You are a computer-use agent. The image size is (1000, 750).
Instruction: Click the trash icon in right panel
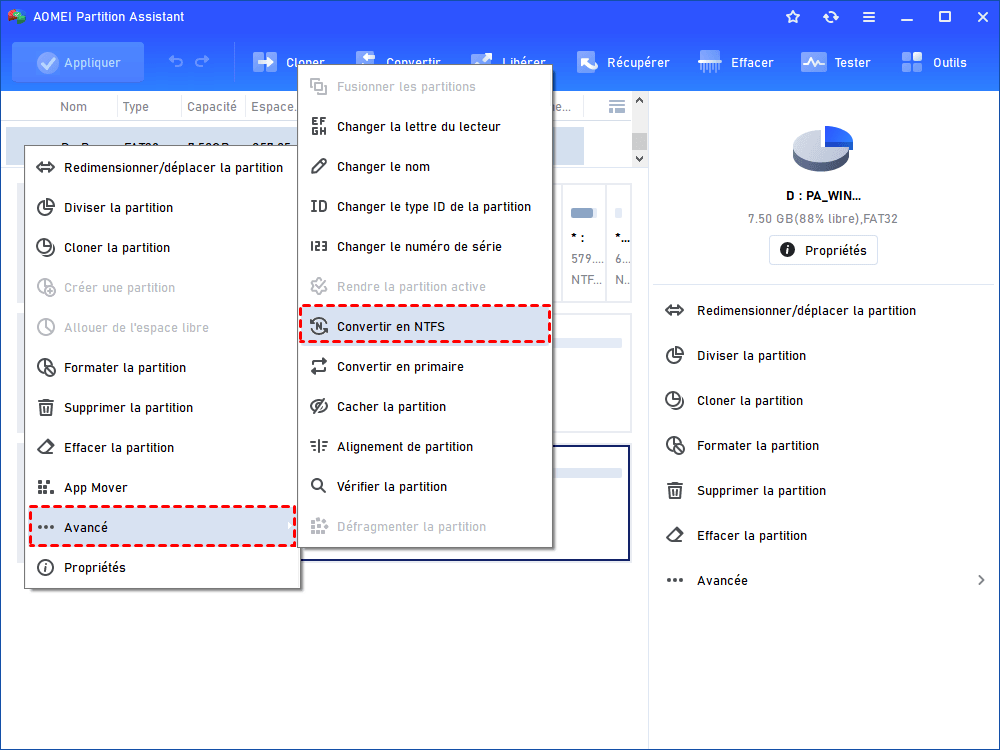675,490
